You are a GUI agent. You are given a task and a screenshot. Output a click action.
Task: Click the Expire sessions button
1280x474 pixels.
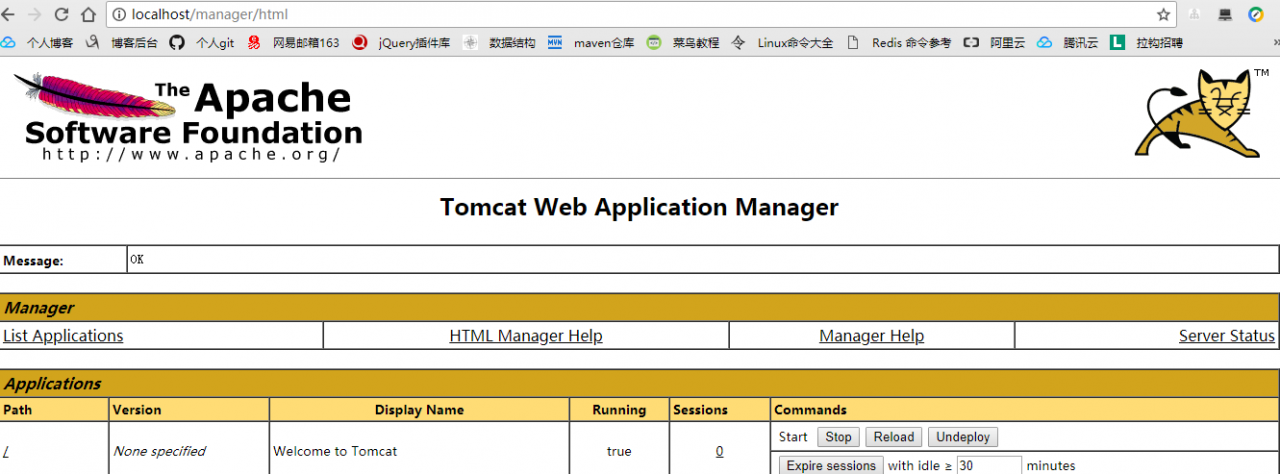[831, 465]
